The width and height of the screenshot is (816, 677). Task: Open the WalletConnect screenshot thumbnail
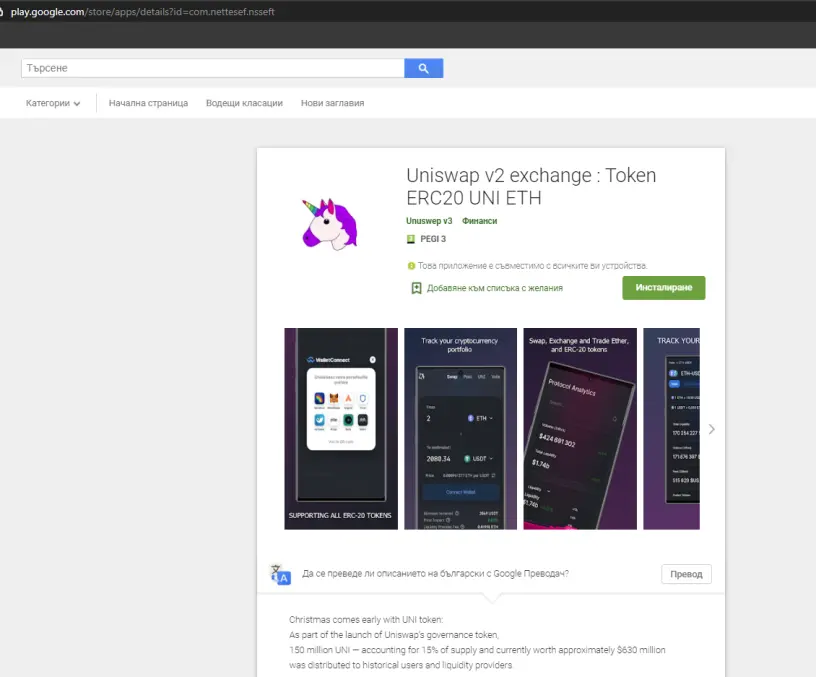click(341, 429)
